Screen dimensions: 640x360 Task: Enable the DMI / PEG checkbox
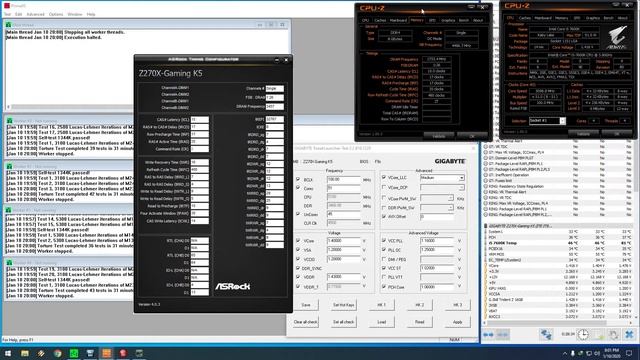tap(384, 259)
